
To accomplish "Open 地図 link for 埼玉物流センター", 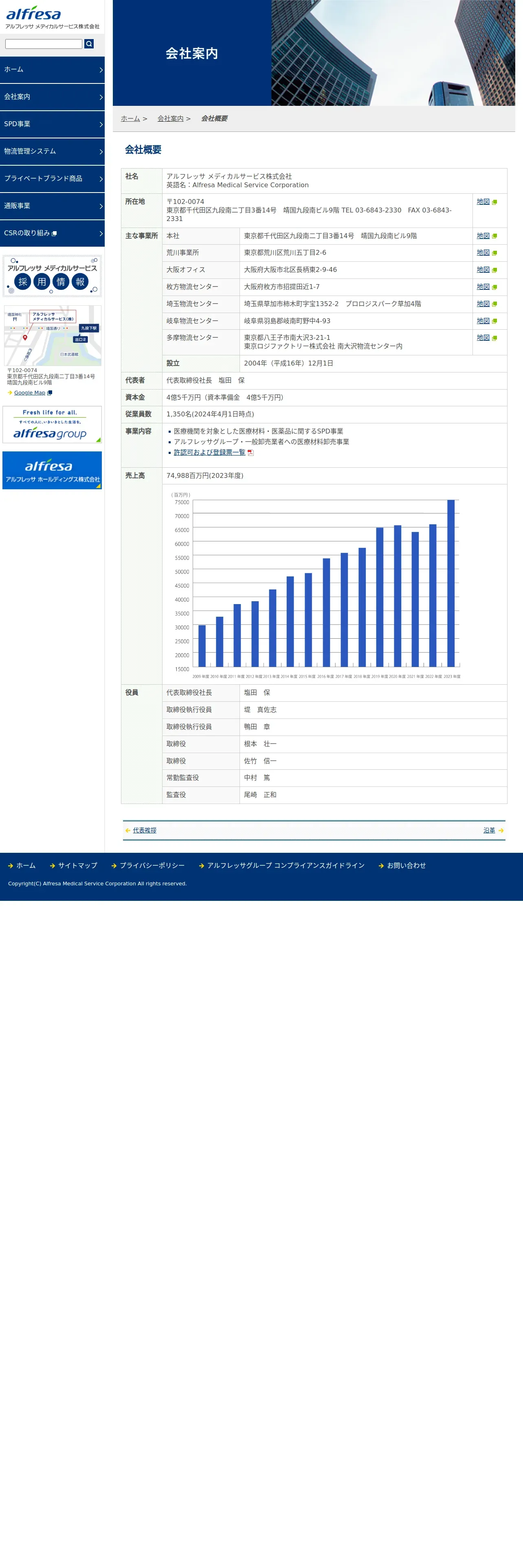I will pyautogui.click(x=483, y=304).
